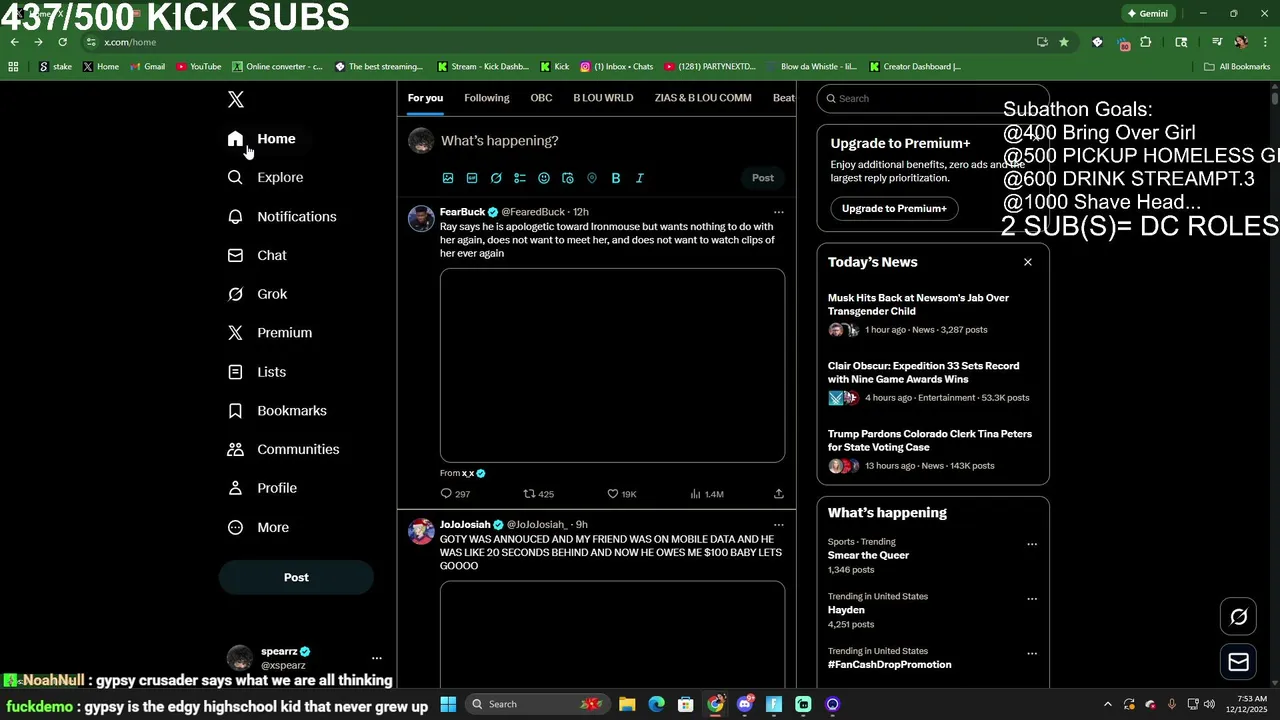Image resolution: width=1280 pixels, height=720 pixels.
Task: Open floating messages button at bottom right
Action: tap(1238, 662)
